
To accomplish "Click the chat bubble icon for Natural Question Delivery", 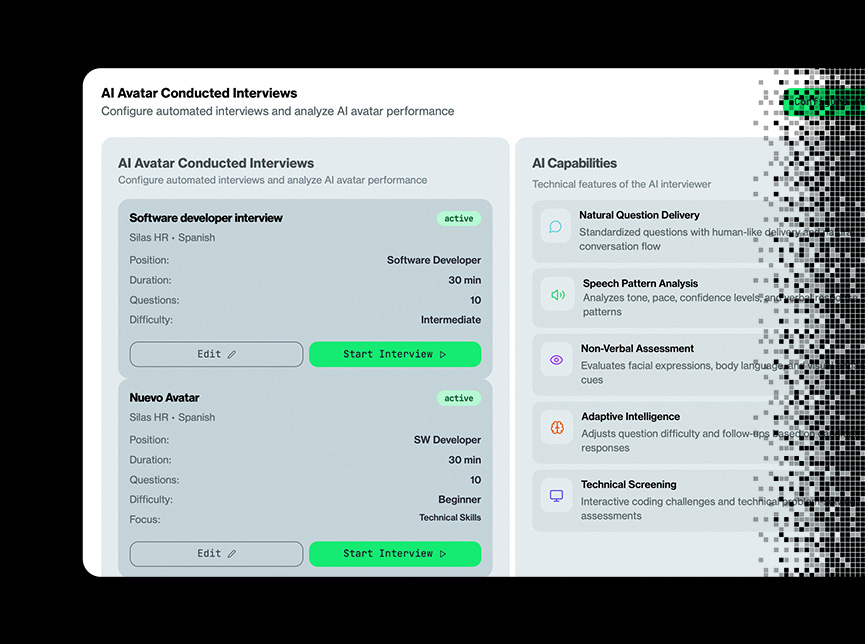I will click(x=556, y=227).
